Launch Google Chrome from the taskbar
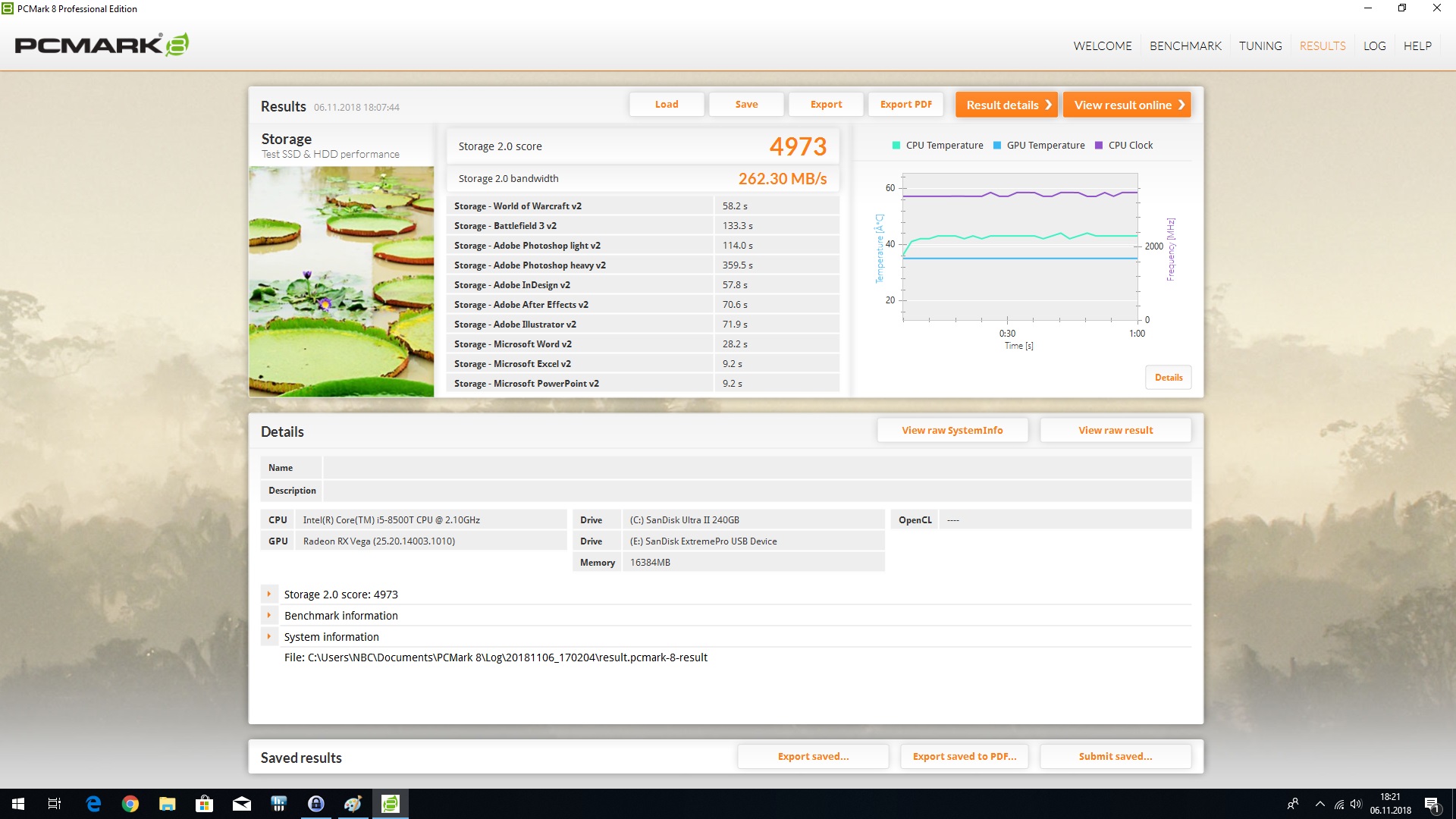 pyautogui.click(x=130, y=804)
